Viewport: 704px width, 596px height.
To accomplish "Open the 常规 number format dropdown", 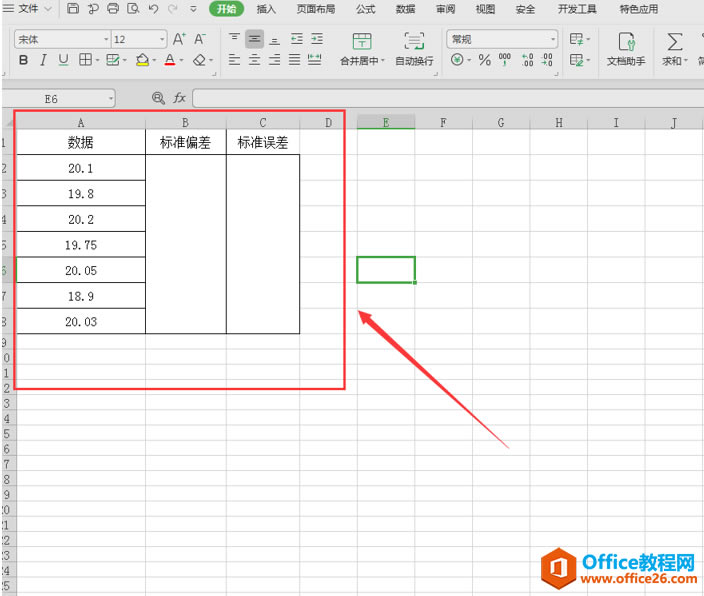I will (553, 40).
